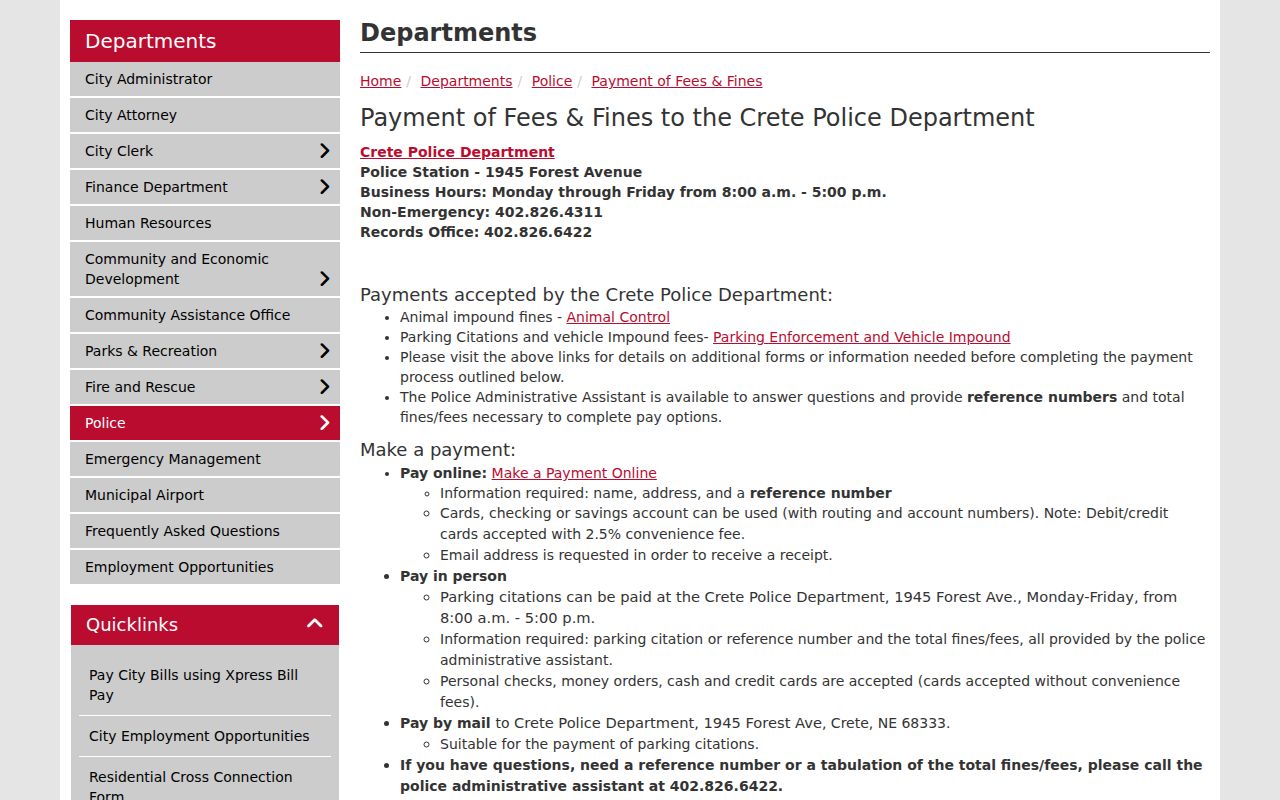Click the Departments breadcrumb link
The height and width of the screenshot is (800, 1280).
point(466,81)
